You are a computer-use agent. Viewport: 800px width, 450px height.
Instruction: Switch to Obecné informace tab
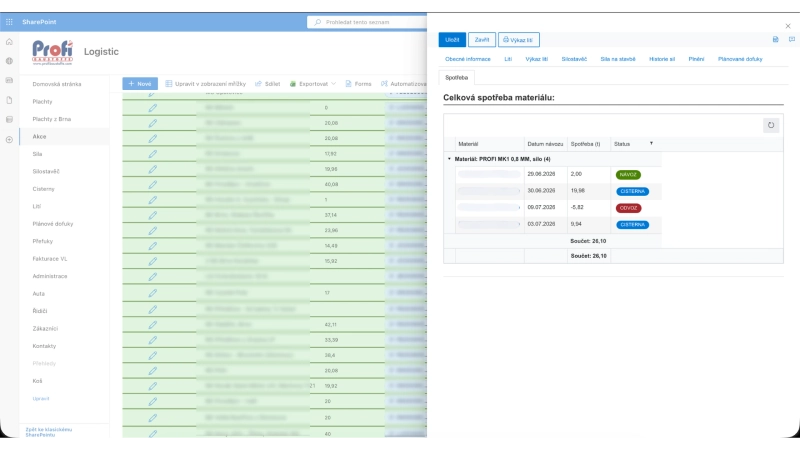coord(467,59)
